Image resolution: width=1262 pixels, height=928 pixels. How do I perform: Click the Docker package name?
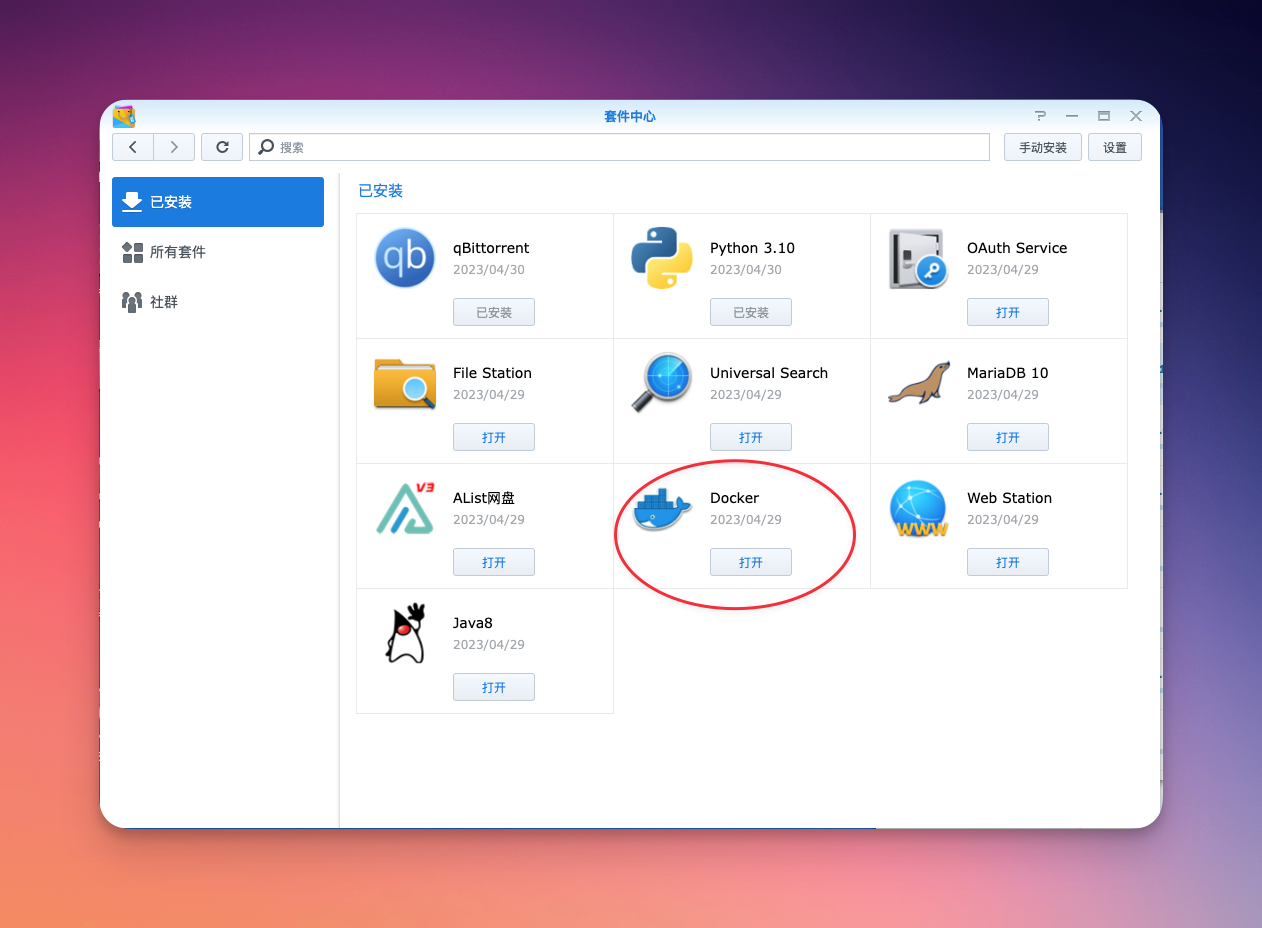734,498
